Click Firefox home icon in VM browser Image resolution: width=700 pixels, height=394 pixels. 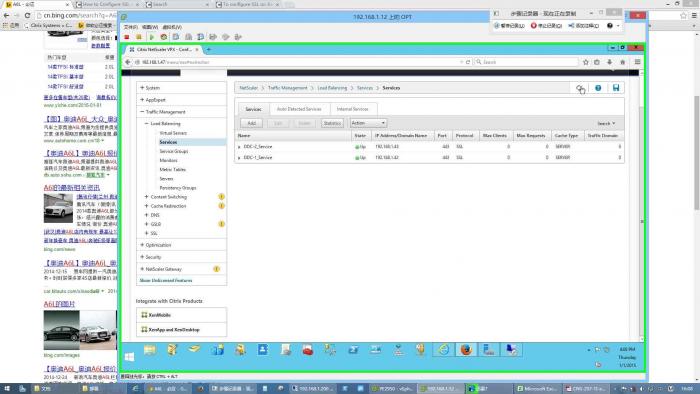(622, 62)
